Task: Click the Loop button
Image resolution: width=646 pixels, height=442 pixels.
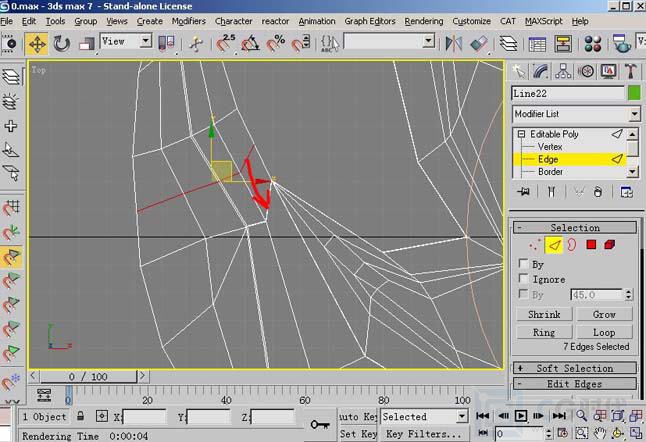Action: click(604, 332)
